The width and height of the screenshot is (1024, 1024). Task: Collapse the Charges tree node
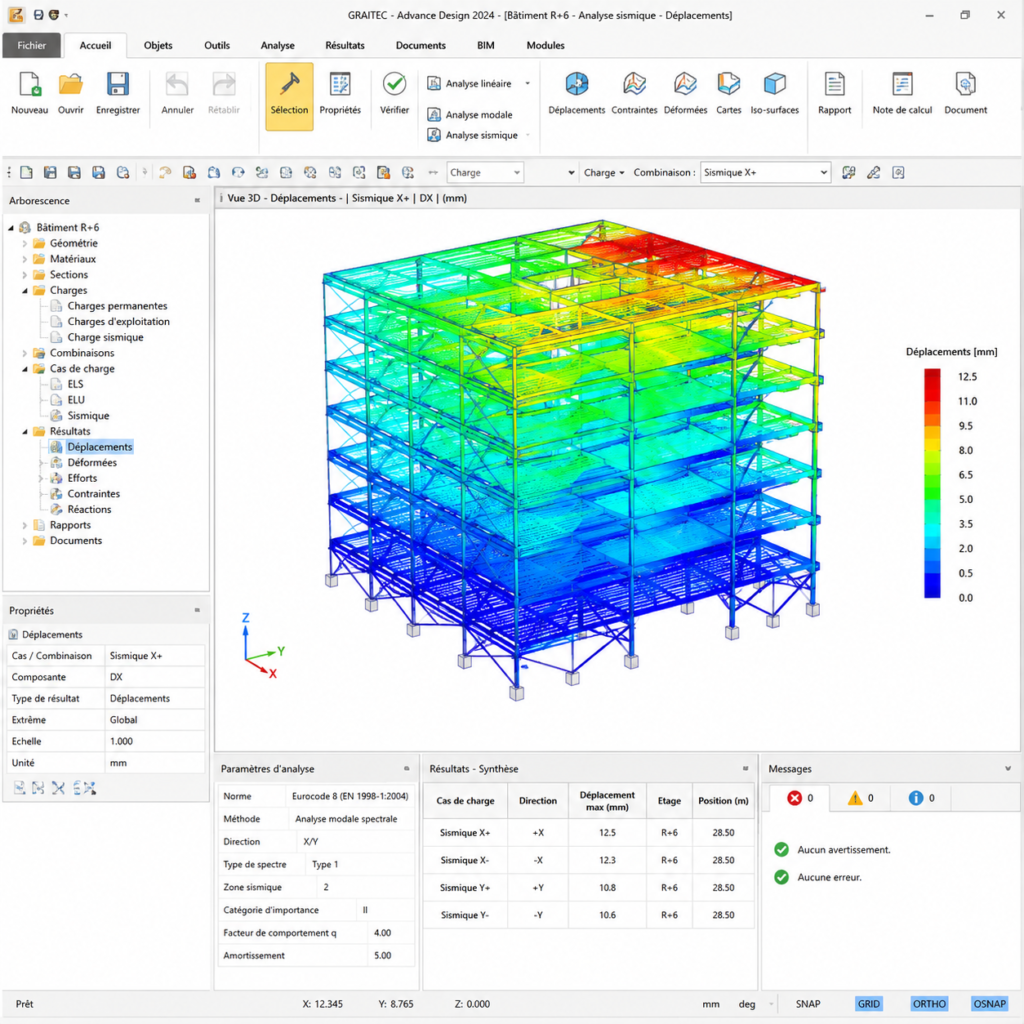[25, 290]
